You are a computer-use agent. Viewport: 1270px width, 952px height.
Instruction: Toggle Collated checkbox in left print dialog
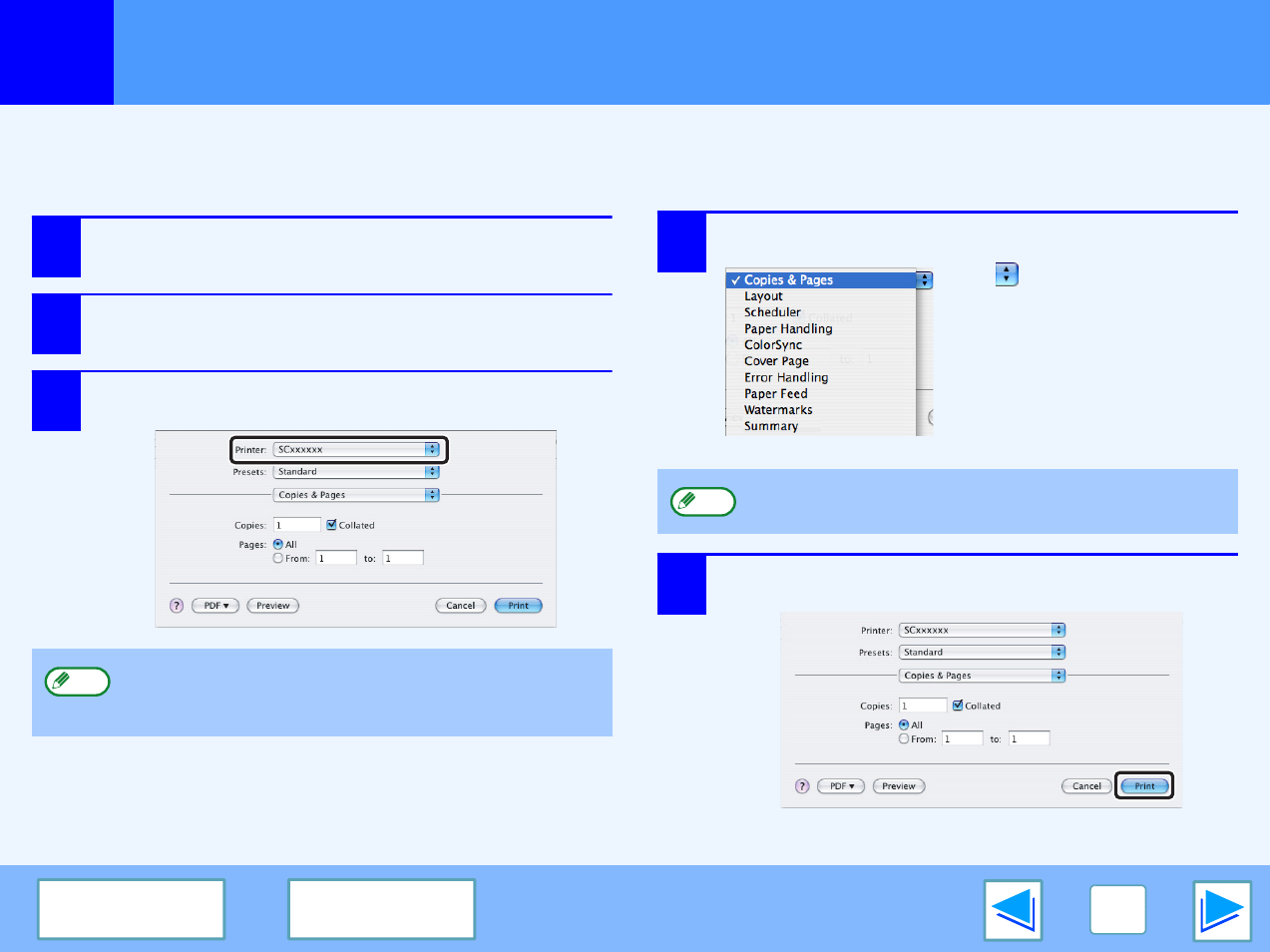click(331, 525)
